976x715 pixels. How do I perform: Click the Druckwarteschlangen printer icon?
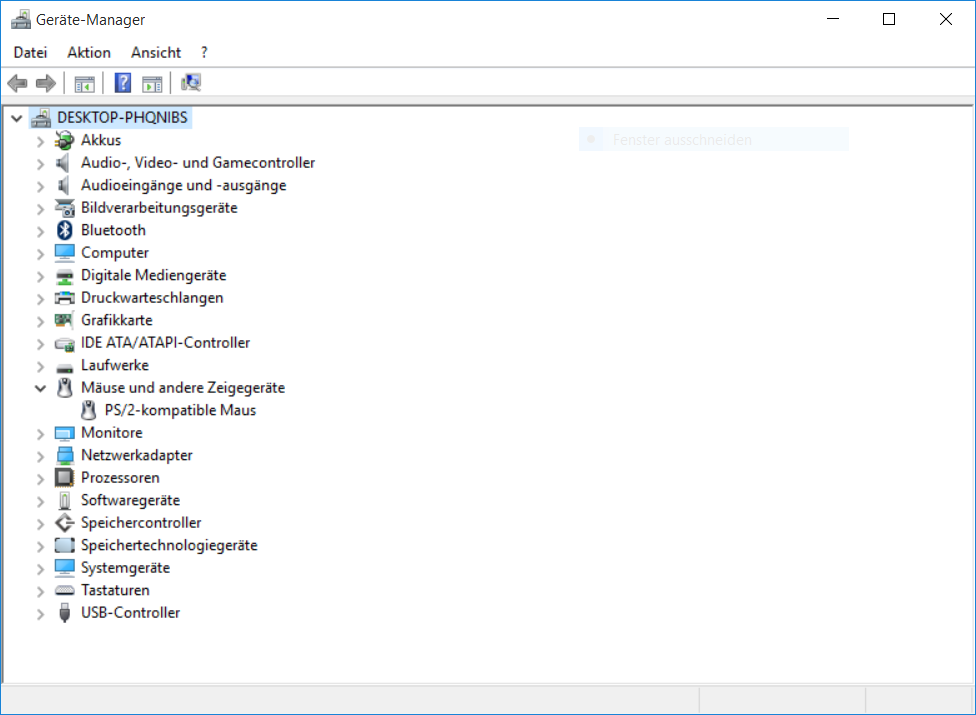tap(64, 298)
